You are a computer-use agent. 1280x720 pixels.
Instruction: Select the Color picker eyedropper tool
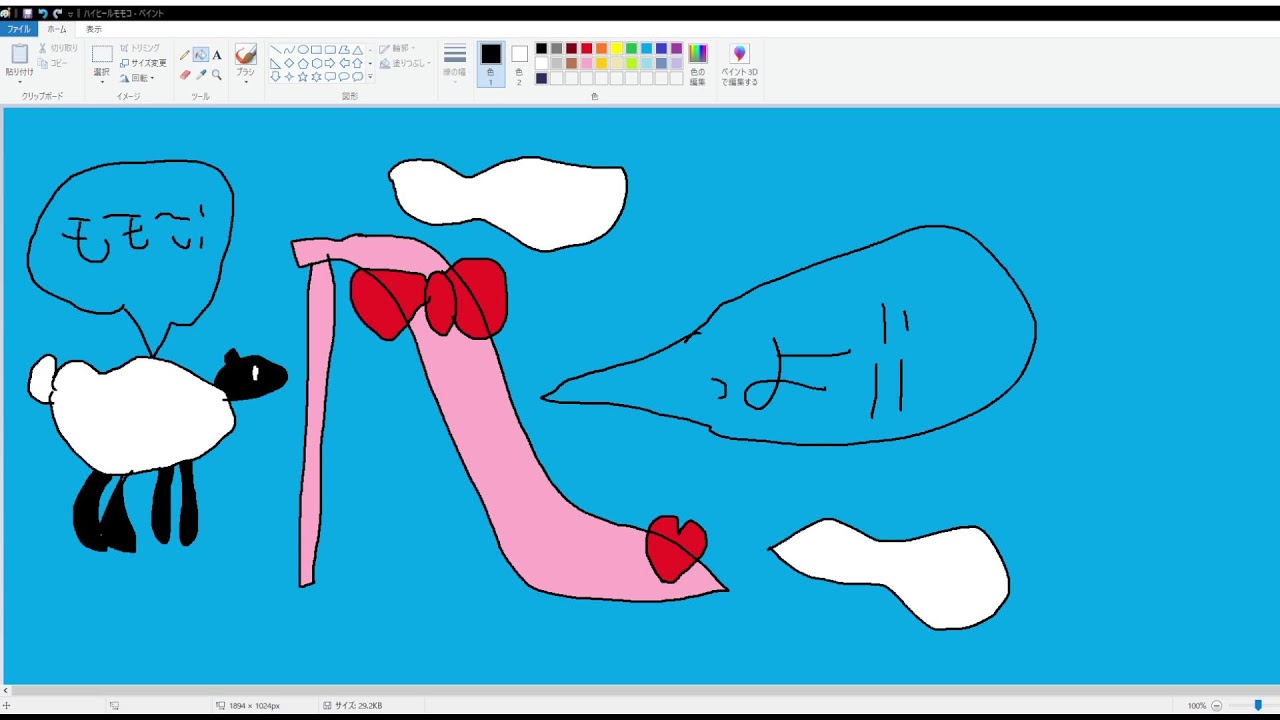tap(201, 74)
